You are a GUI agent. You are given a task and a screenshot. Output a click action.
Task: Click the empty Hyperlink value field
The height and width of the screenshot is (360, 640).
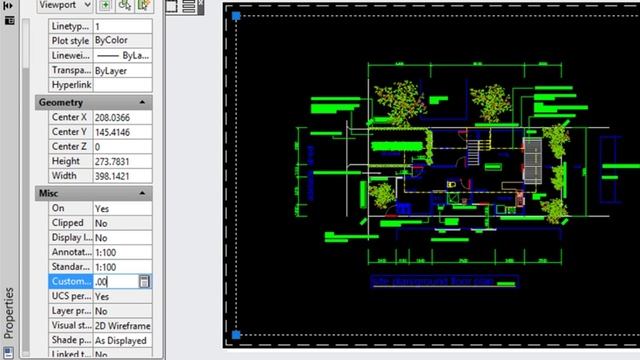[x=122, y=85]
